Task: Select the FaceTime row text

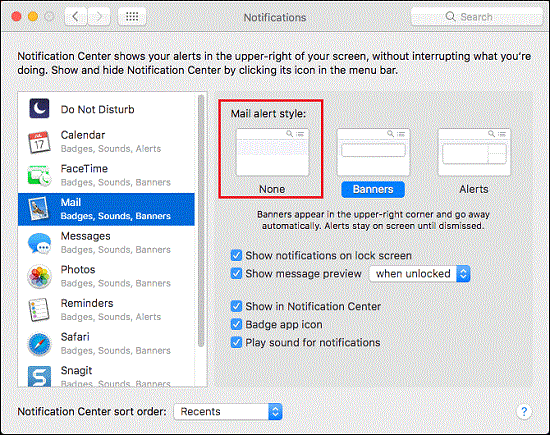Action: pos(115,175)
